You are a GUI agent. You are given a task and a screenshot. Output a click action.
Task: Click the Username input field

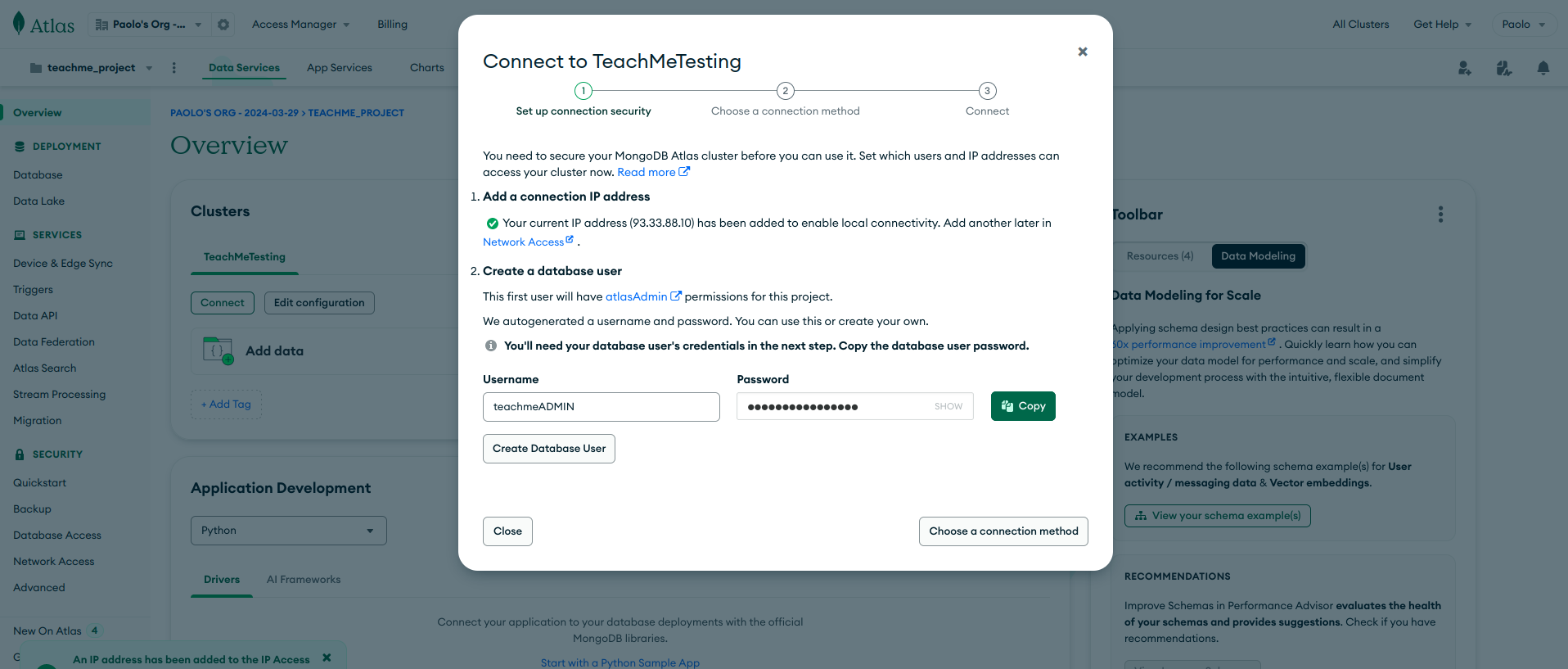coord(602,407)
